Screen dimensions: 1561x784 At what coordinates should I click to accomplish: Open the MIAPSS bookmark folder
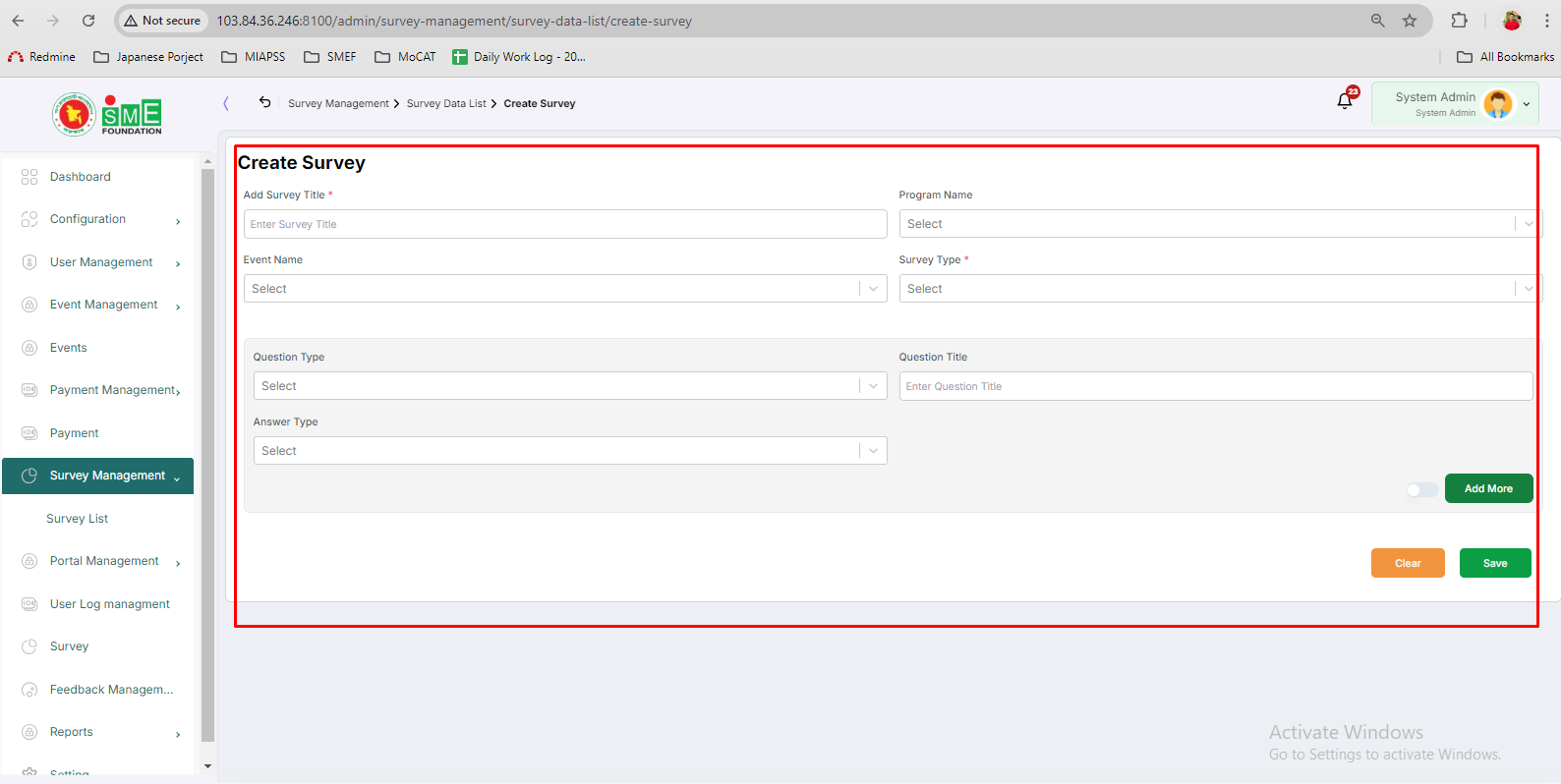pos(254,57)
